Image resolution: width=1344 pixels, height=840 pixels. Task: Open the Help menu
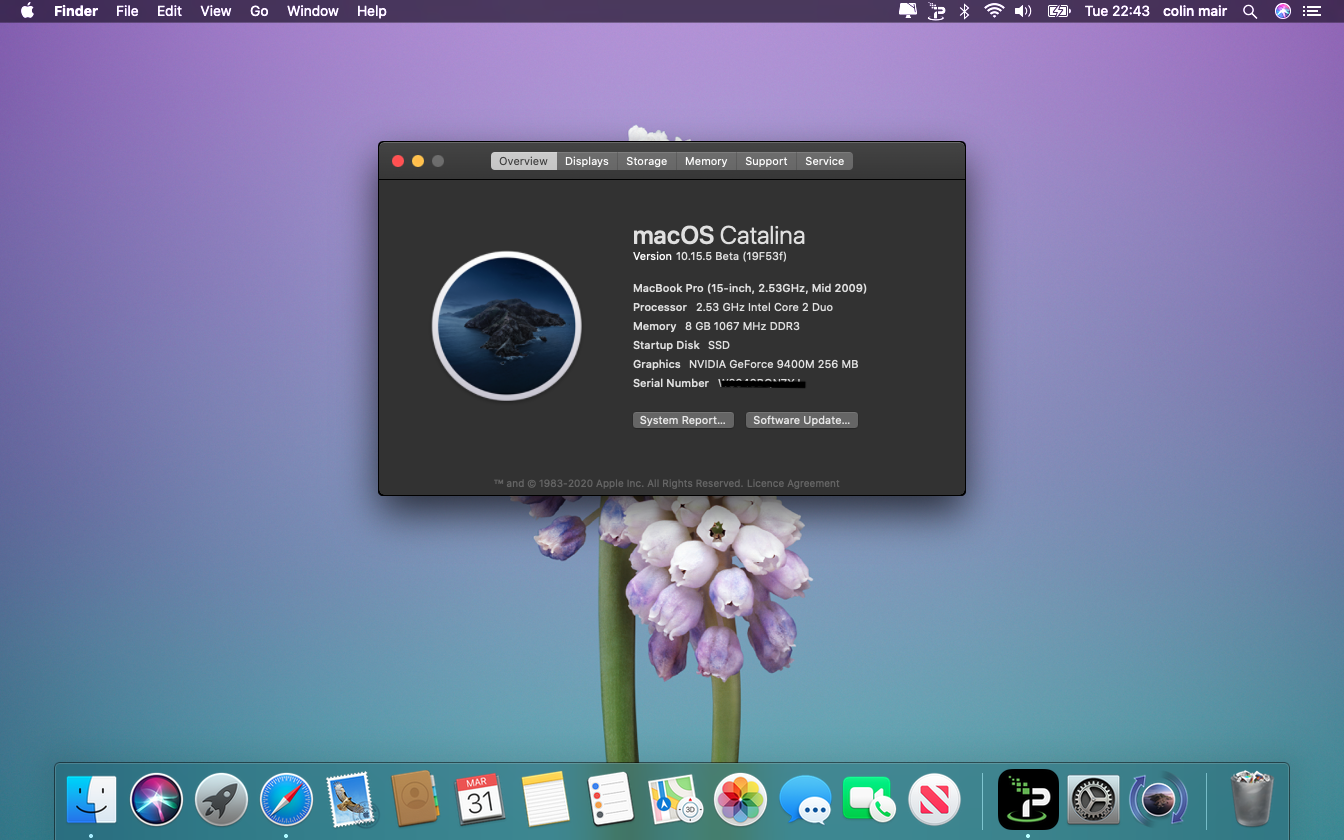(x=372, y=11)
